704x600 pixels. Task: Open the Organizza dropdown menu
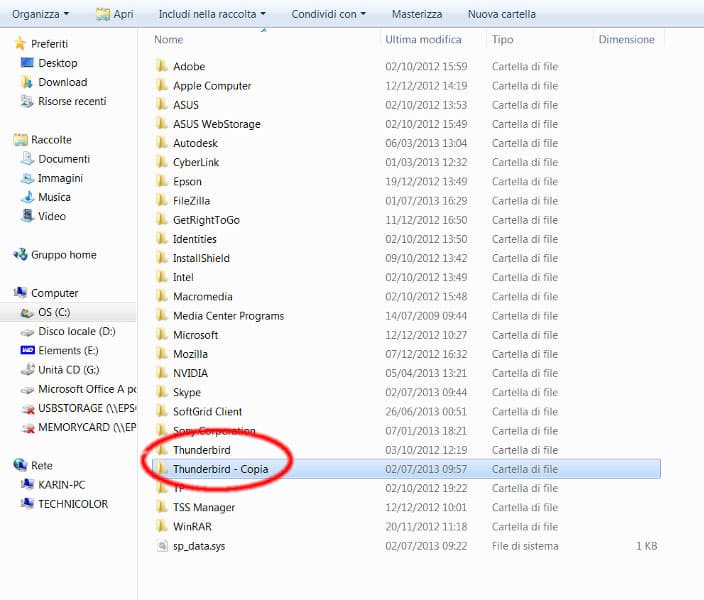click(40, 14)
